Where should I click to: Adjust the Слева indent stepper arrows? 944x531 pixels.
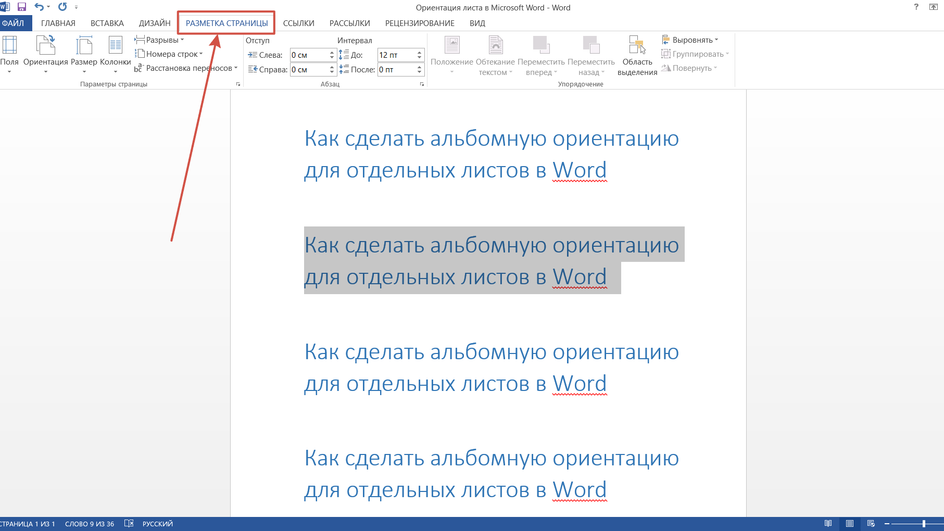(332, 55)
